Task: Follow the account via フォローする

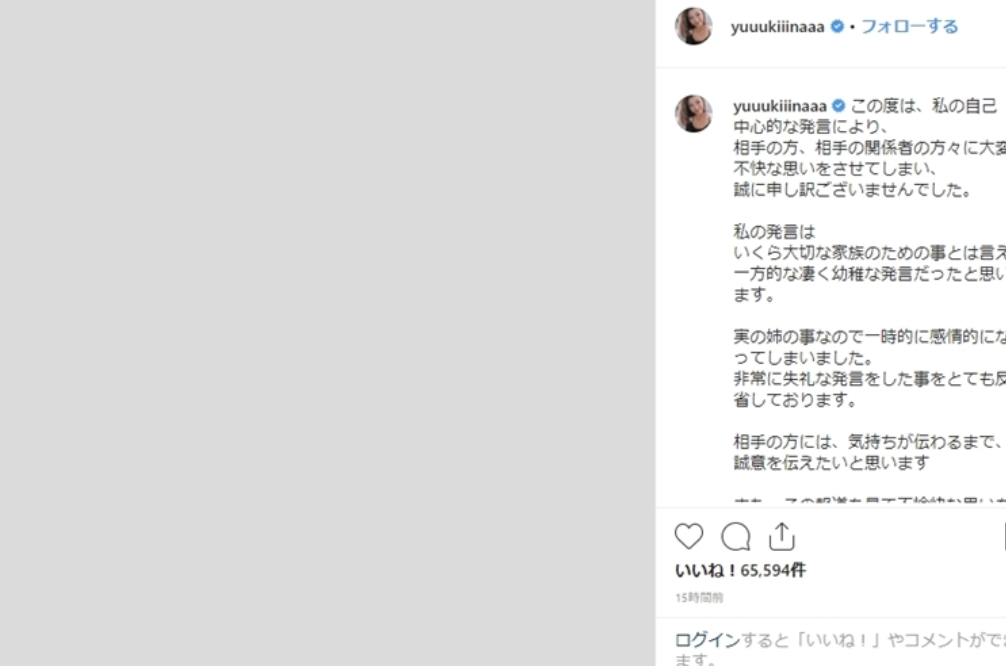Action: [x=909, y=26]
